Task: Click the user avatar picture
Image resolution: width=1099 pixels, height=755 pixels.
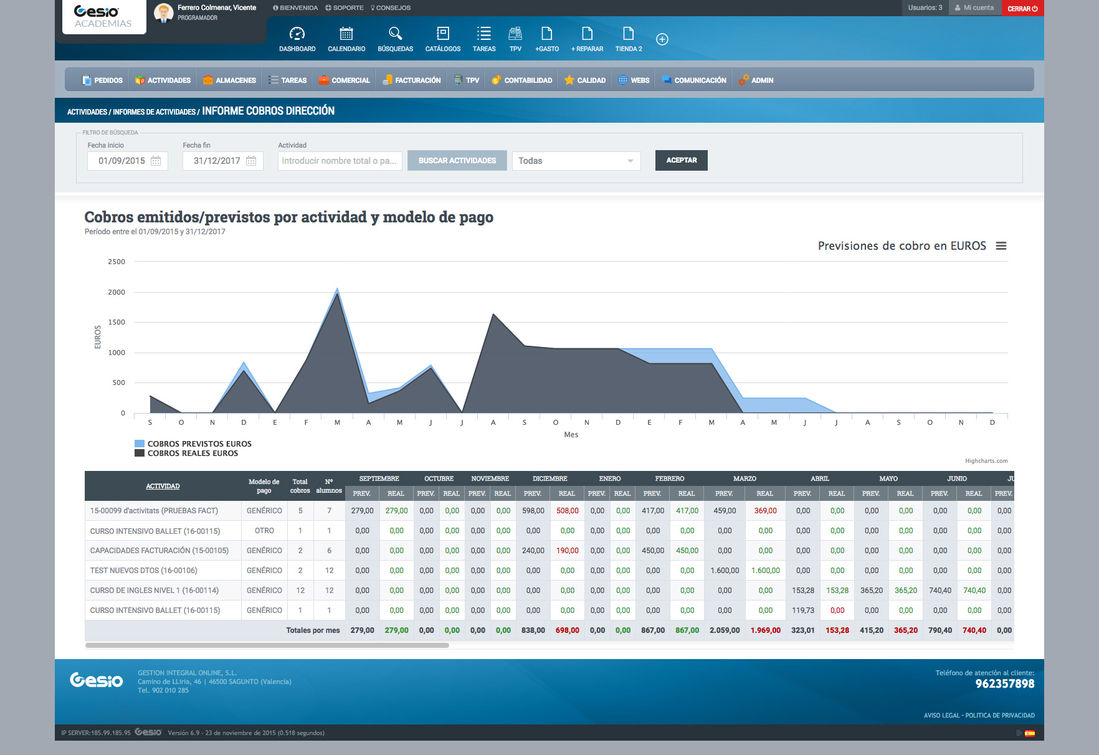Action: point(163,13)
